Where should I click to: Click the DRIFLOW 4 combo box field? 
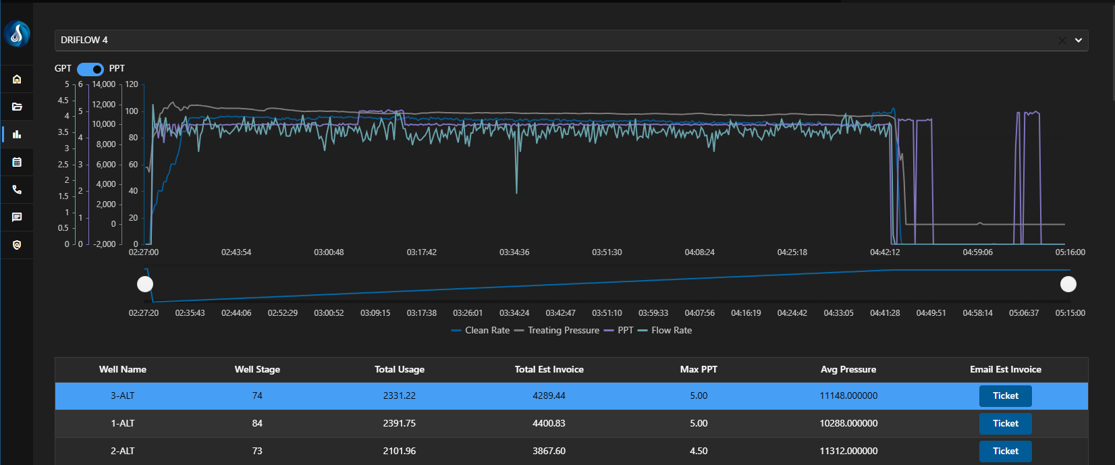pyautogui.click(x=550, y=40)
